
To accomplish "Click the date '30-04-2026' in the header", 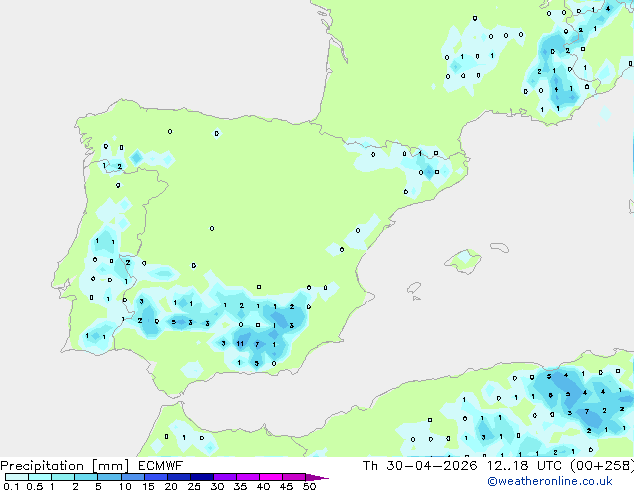I will click(431, 466).
